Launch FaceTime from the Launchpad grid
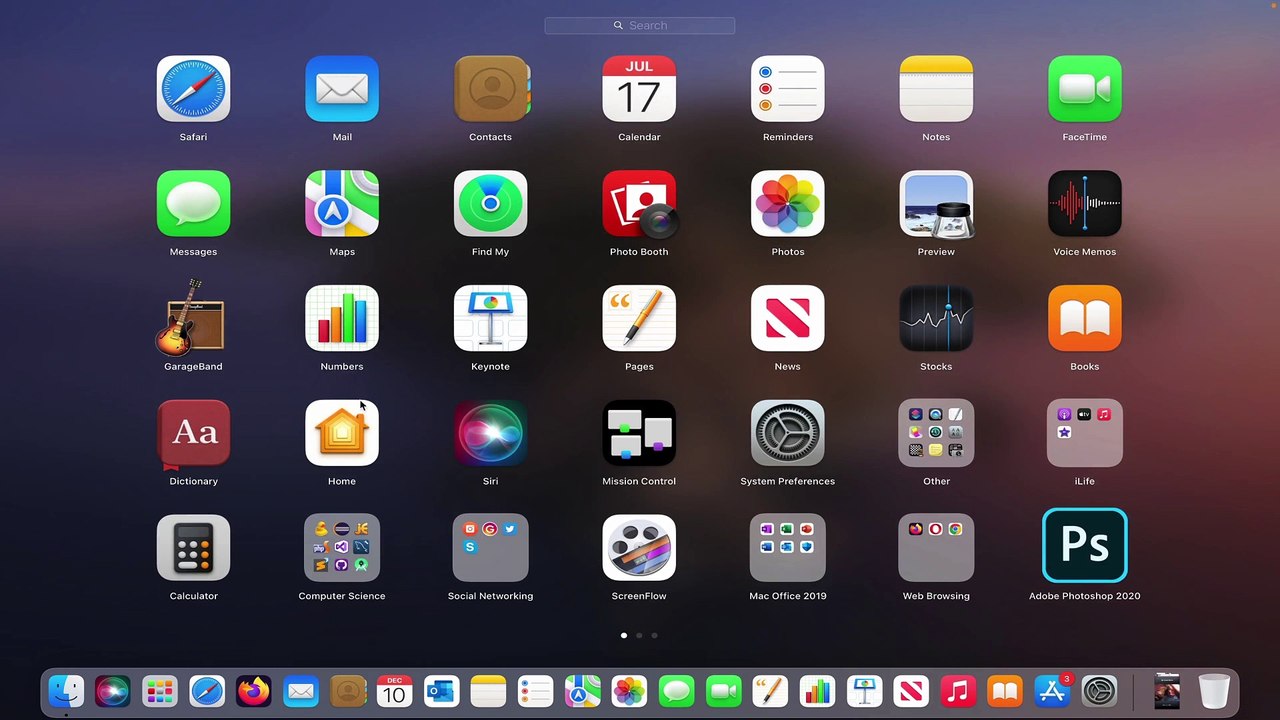This screenshot has width=1280, height=720. (1085, 89)
